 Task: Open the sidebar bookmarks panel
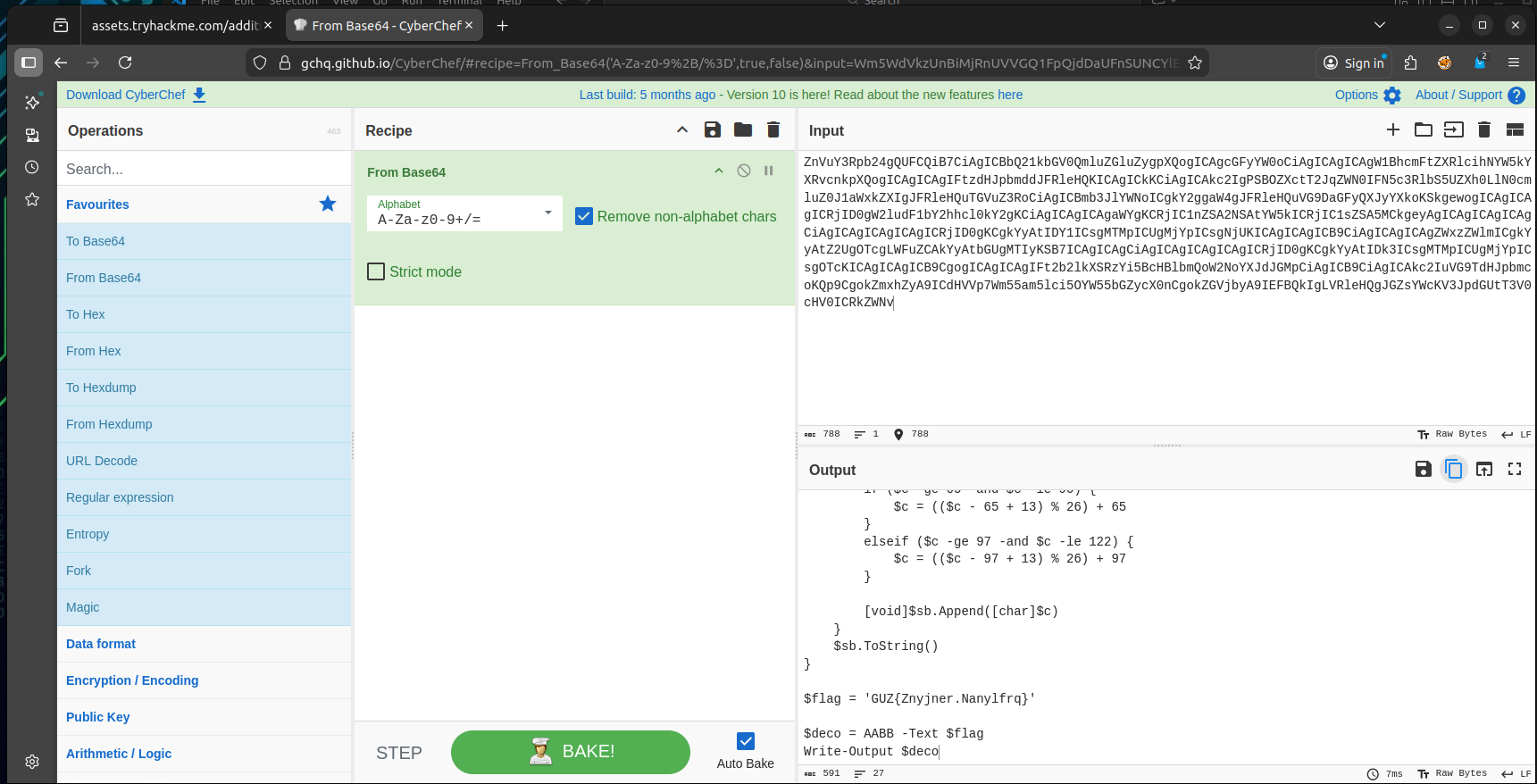(x=32, y=199)
